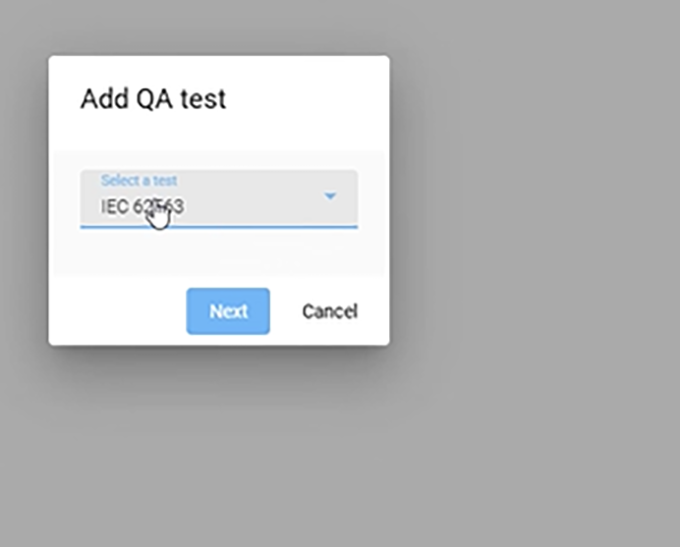Click 'Cancel' to dismiss the dialog
This screenshot has width=680, height=547.
coord(329,311)
